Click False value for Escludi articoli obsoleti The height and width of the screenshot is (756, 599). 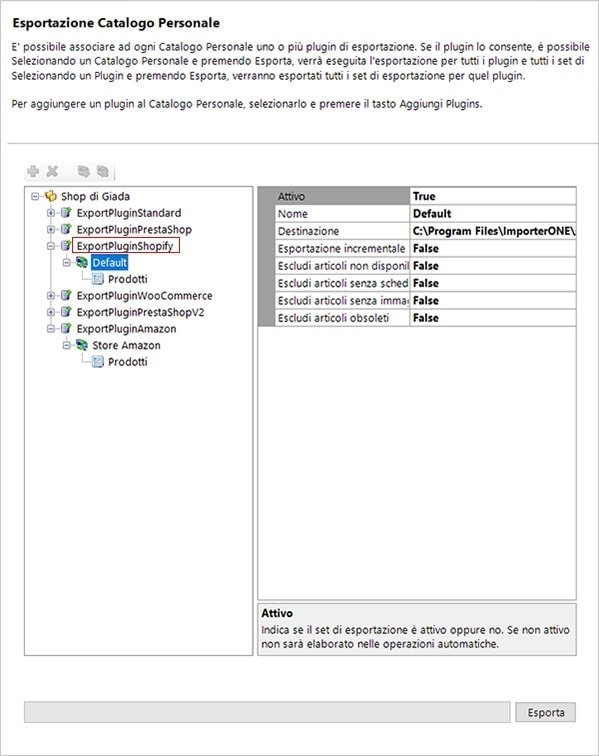(493, 318)
